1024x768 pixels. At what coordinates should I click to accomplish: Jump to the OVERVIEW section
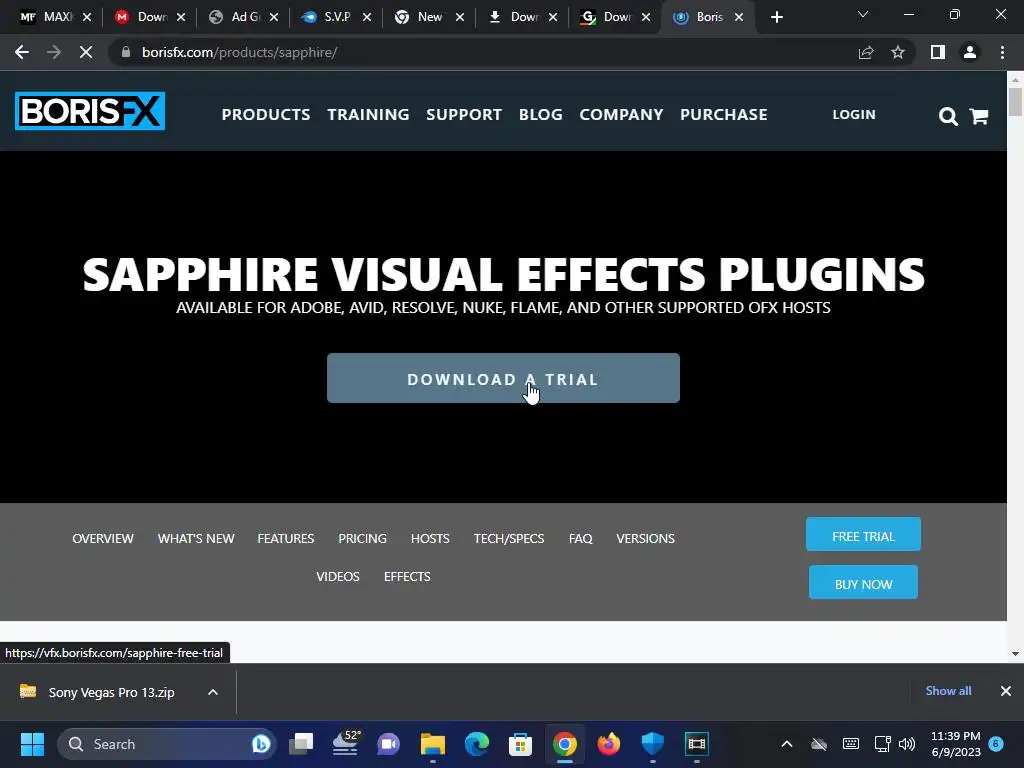tap(103, 539)
